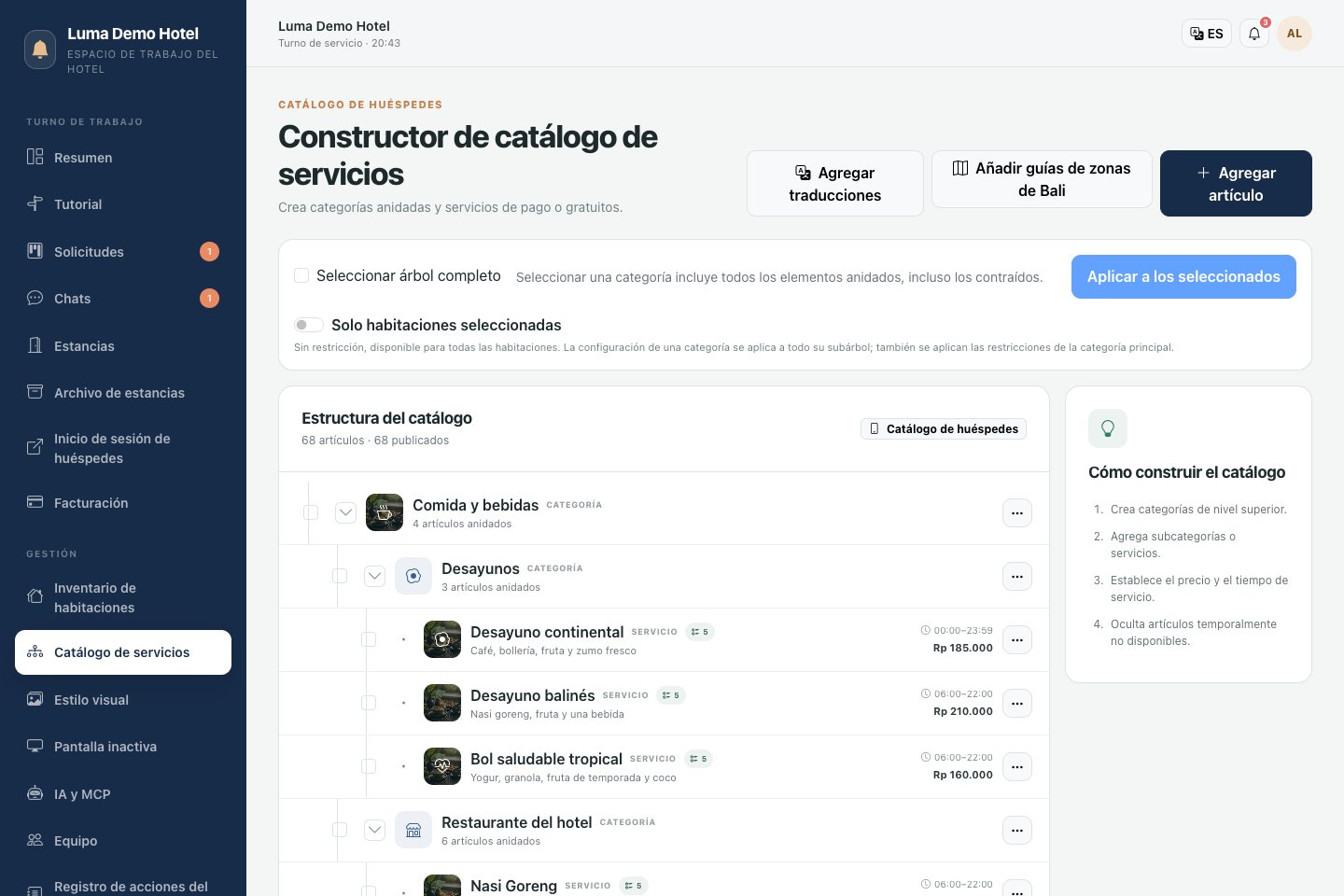Screen dimensions: 1344x896
Task: Check the Desayuno continental checkbox
Action: [369, 639]
